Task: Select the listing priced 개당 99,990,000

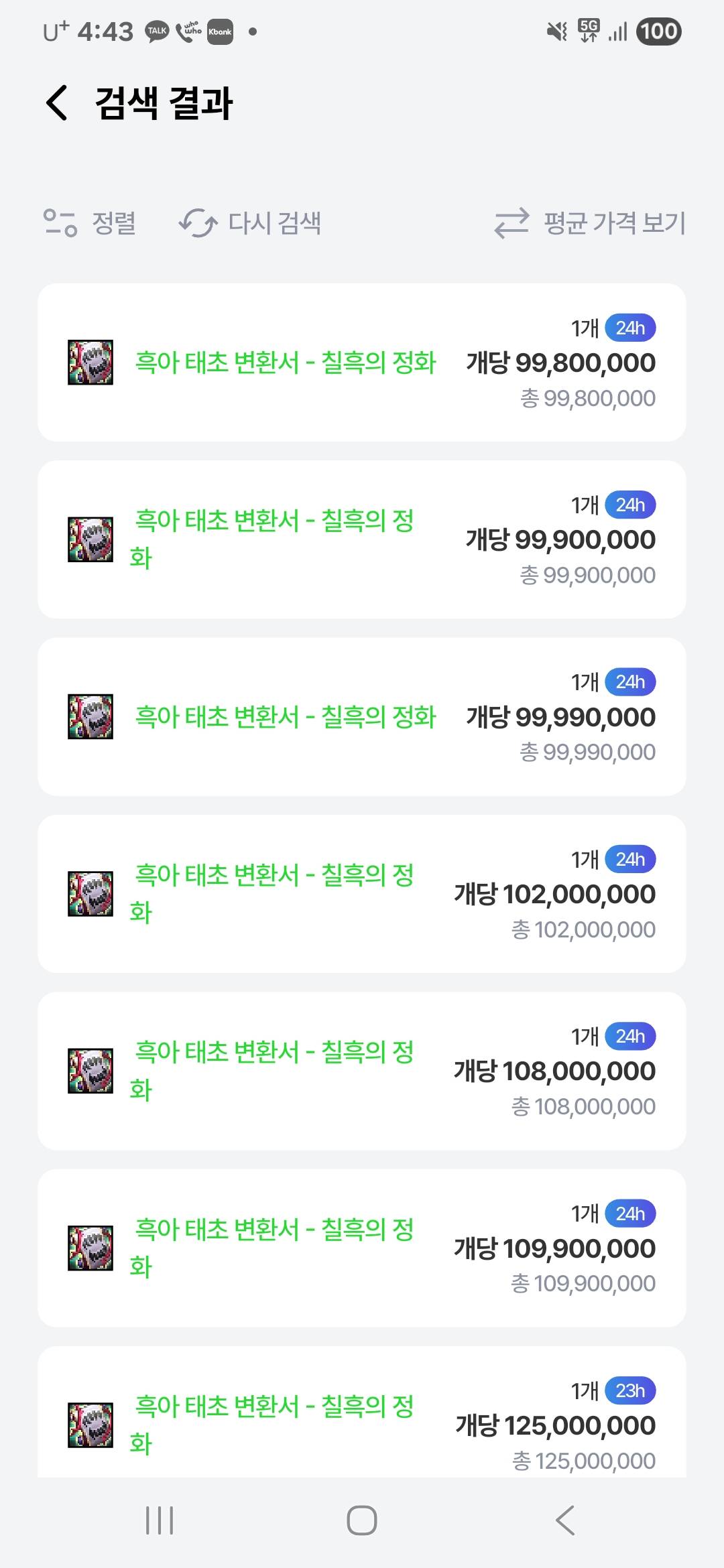Action: tap(362, 717)
